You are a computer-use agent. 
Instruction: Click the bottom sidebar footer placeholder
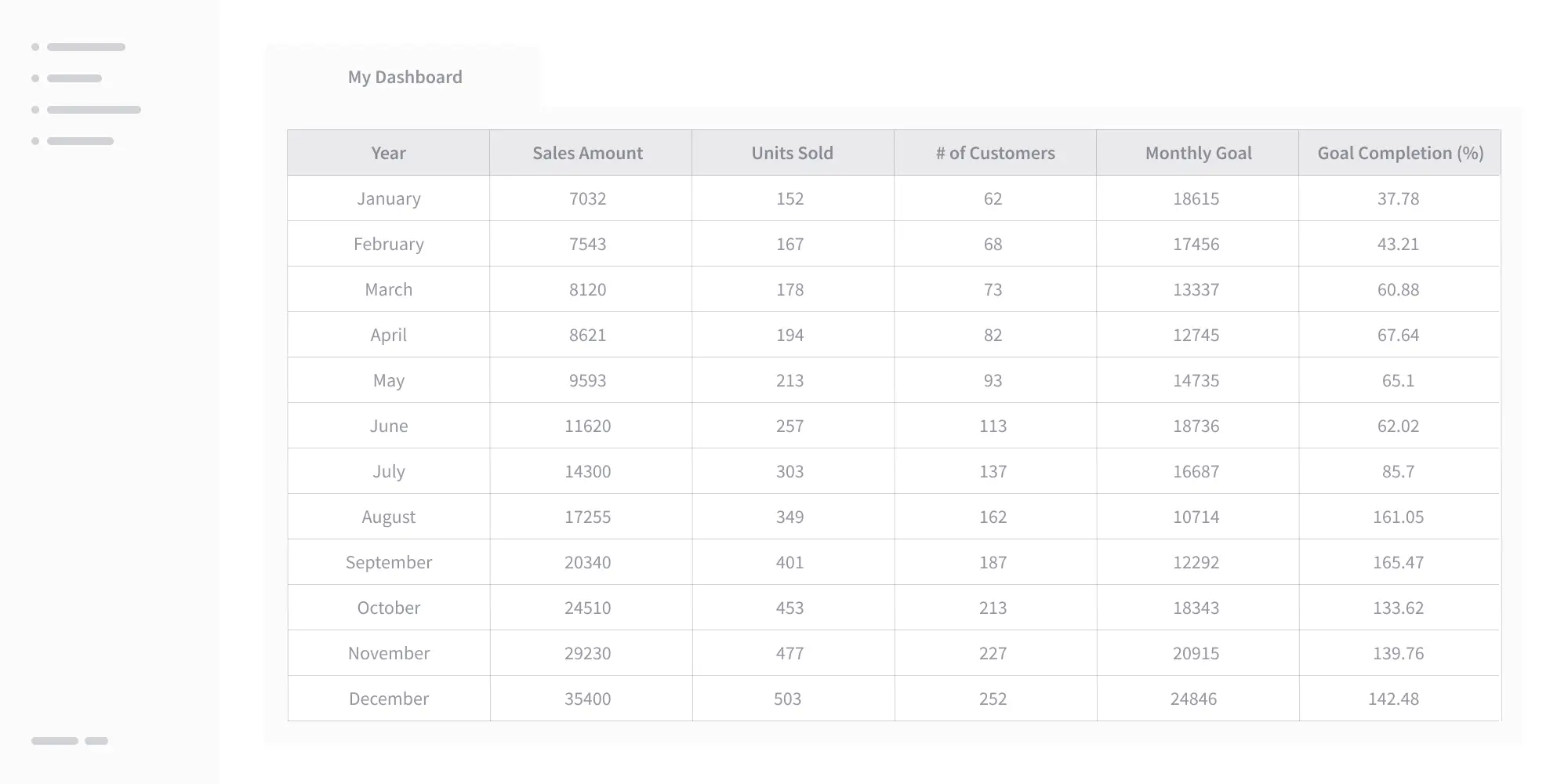point(69,741)
